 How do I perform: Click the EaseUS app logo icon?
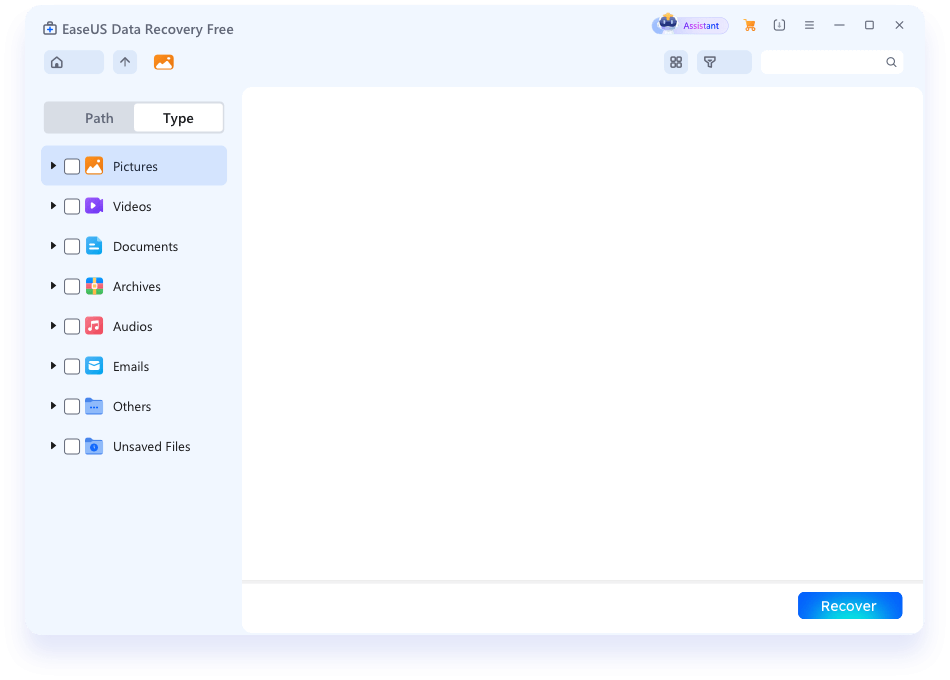pos(50,28)
